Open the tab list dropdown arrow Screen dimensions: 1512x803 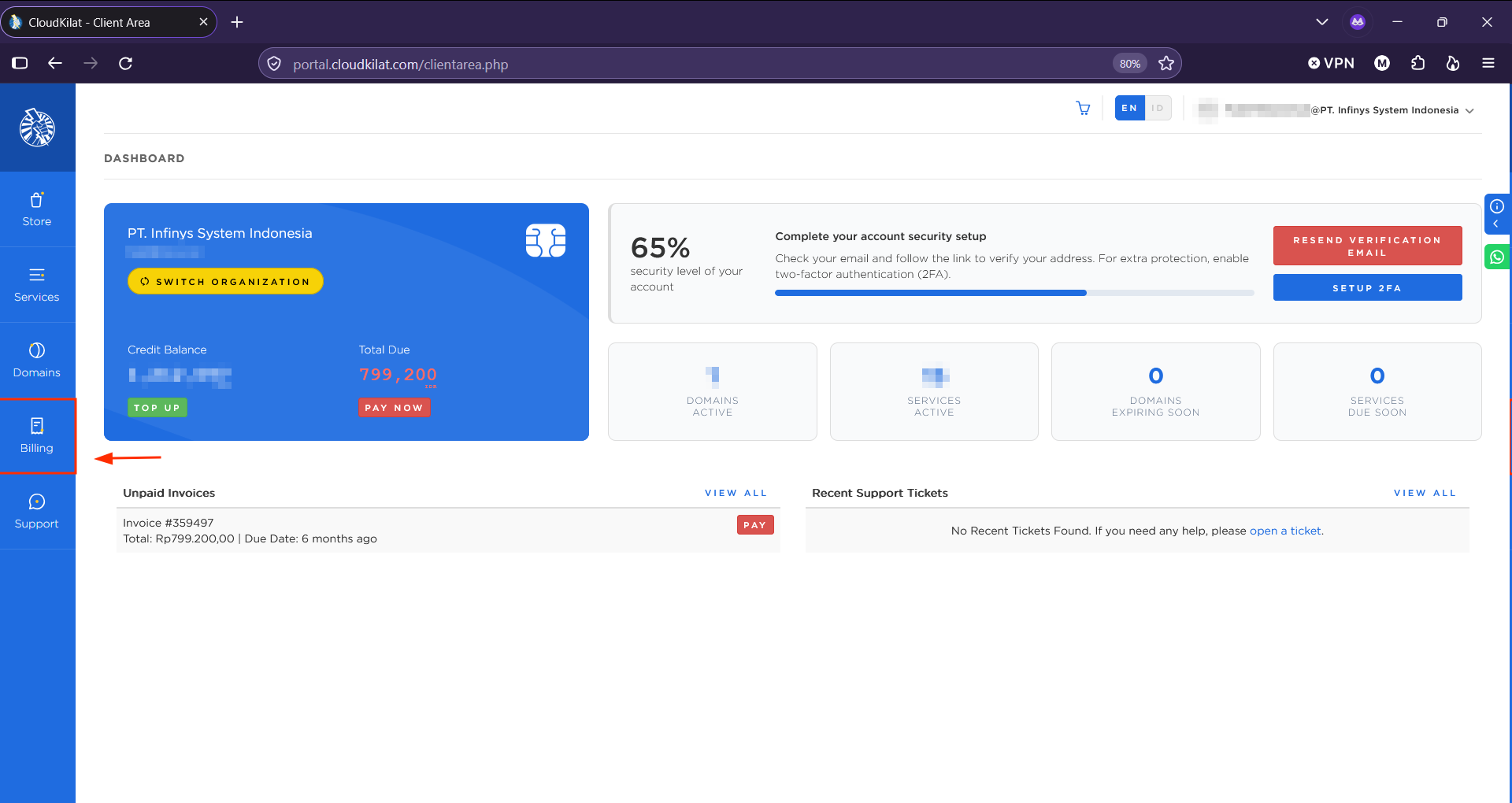pos(1322,22)
